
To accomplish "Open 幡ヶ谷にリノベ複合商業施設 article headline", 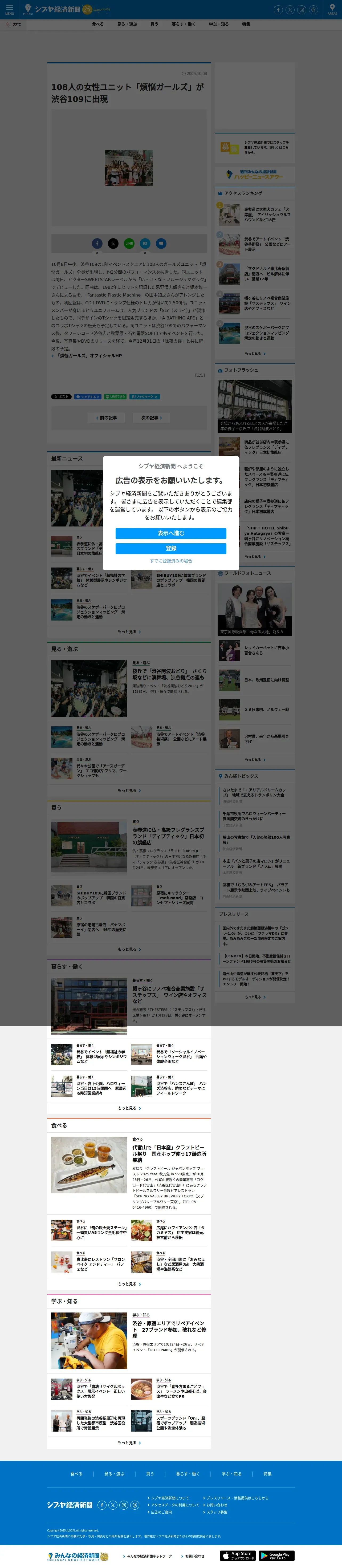I will click(x=169, y=995).
